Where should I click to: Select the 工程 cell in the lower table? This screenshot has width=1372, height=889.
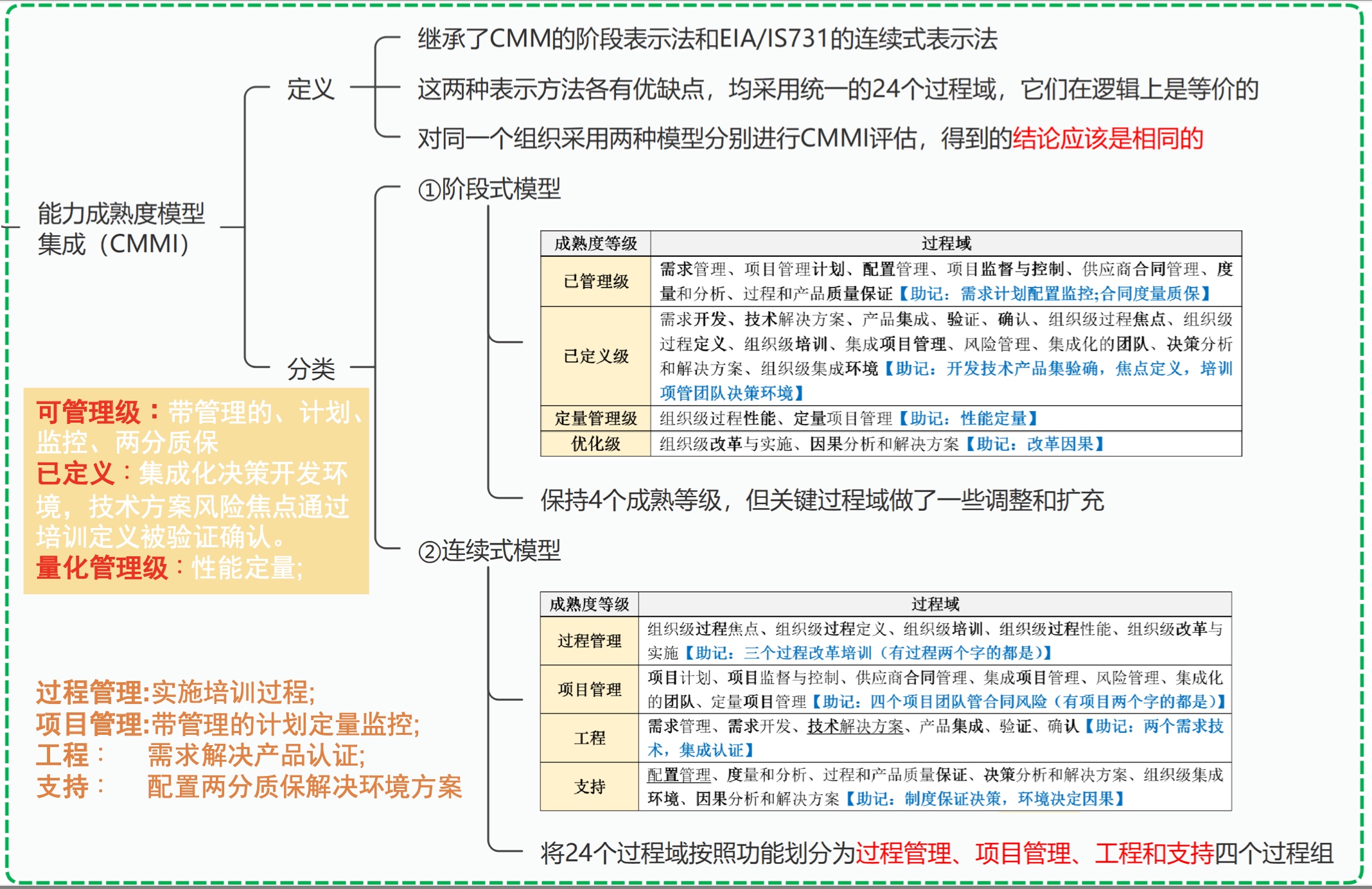click(589, 737)
